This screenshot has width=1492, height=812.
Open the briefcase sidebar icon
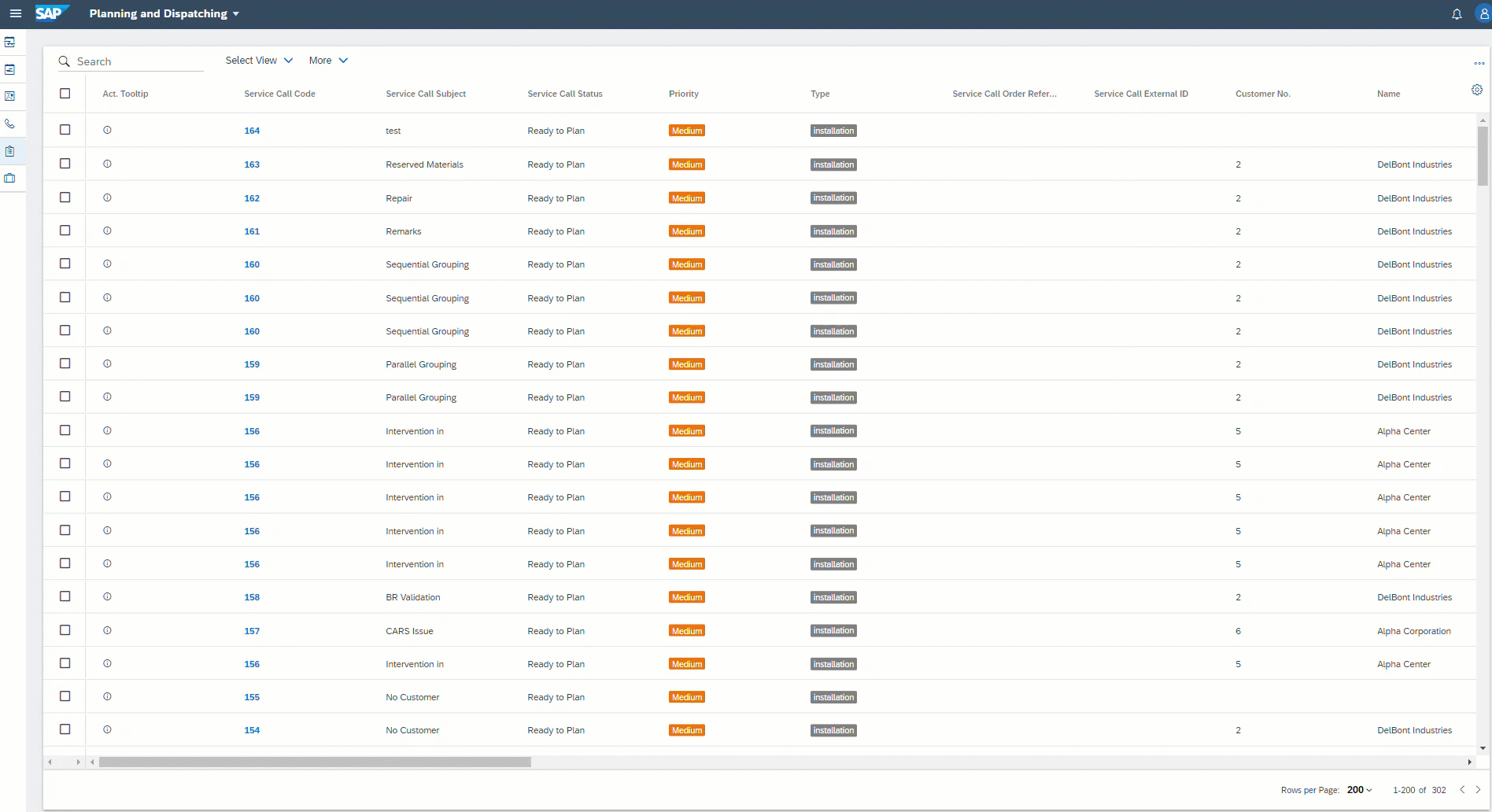[x=10, y=178]
